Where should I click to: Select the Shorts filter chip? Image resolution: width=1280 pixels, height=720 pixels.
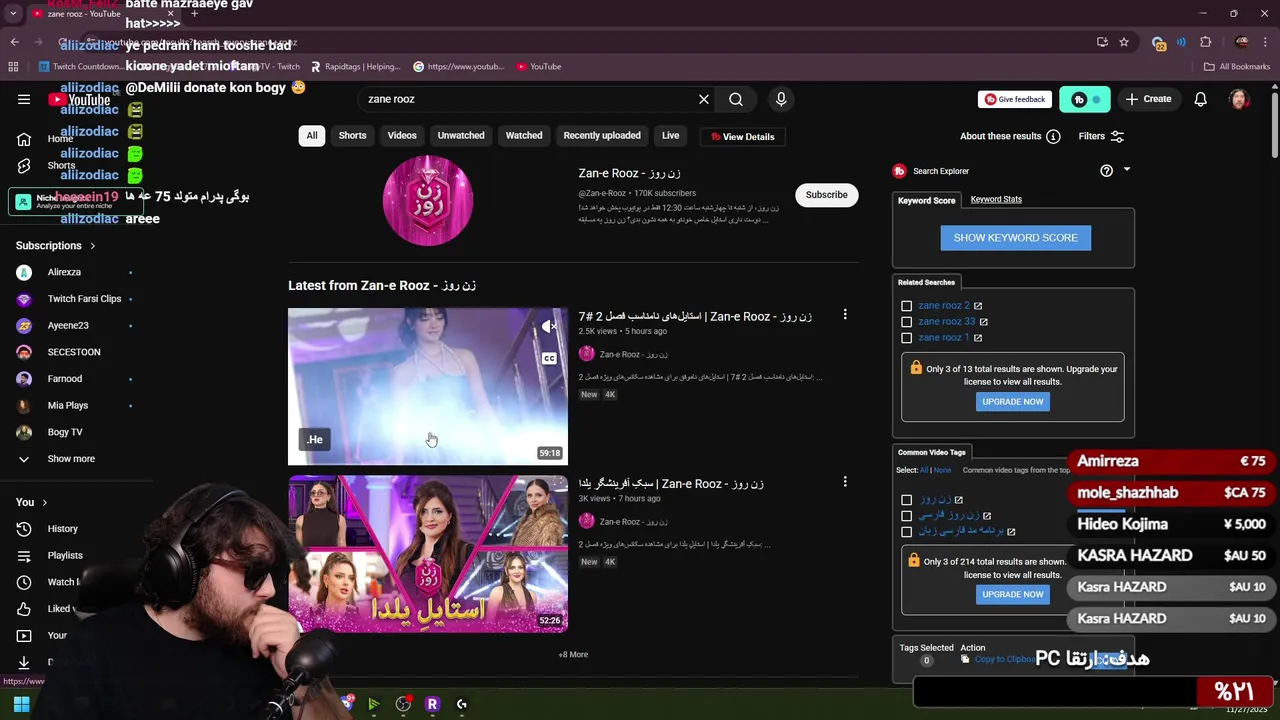pos(352,136)
